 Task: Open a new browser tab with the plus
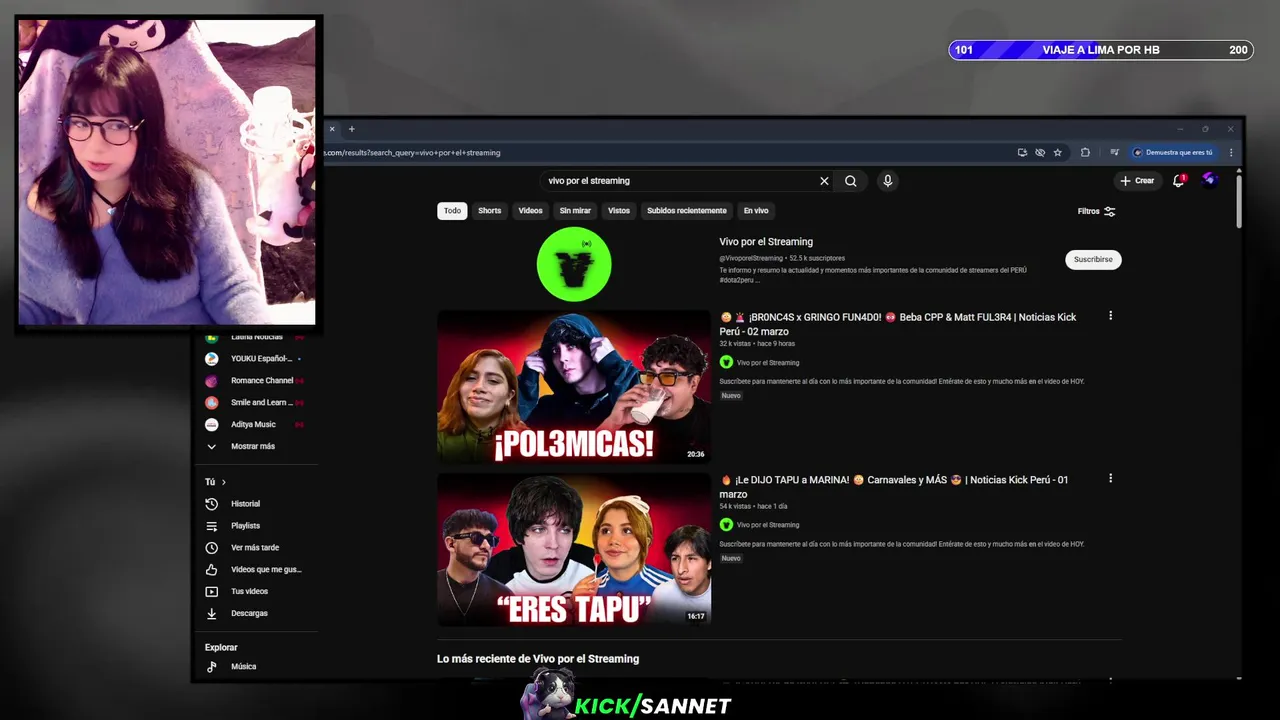(351, 129)
